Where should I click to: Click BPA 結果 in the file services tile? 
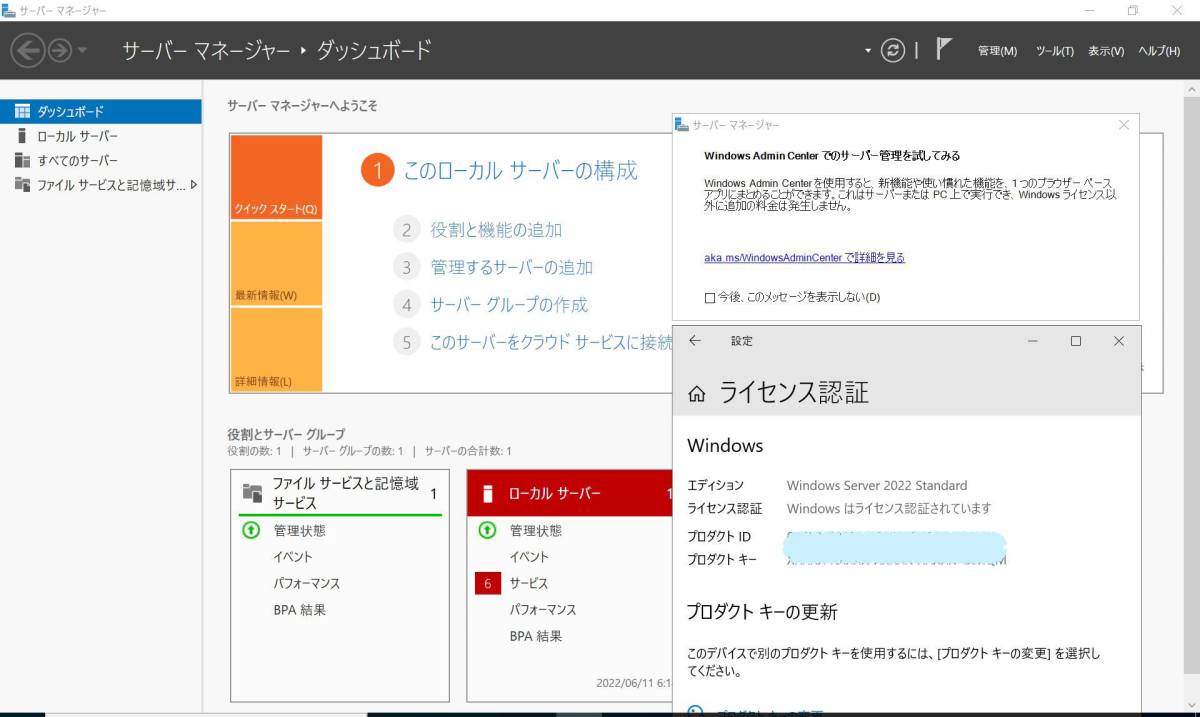coord(299,609)
